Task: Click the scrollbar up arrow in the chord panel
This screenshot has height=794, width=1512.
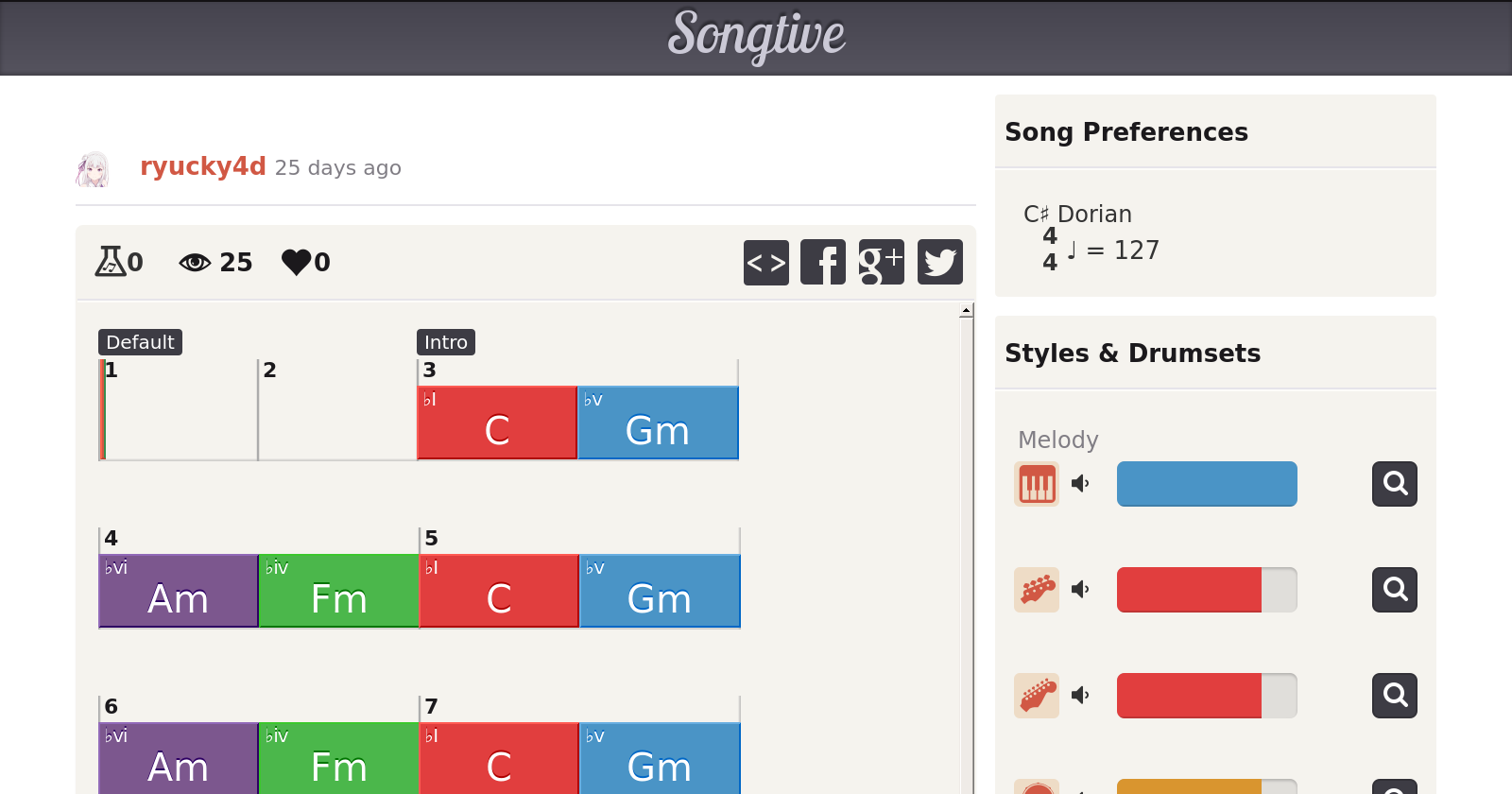Action: pos(966,311)
